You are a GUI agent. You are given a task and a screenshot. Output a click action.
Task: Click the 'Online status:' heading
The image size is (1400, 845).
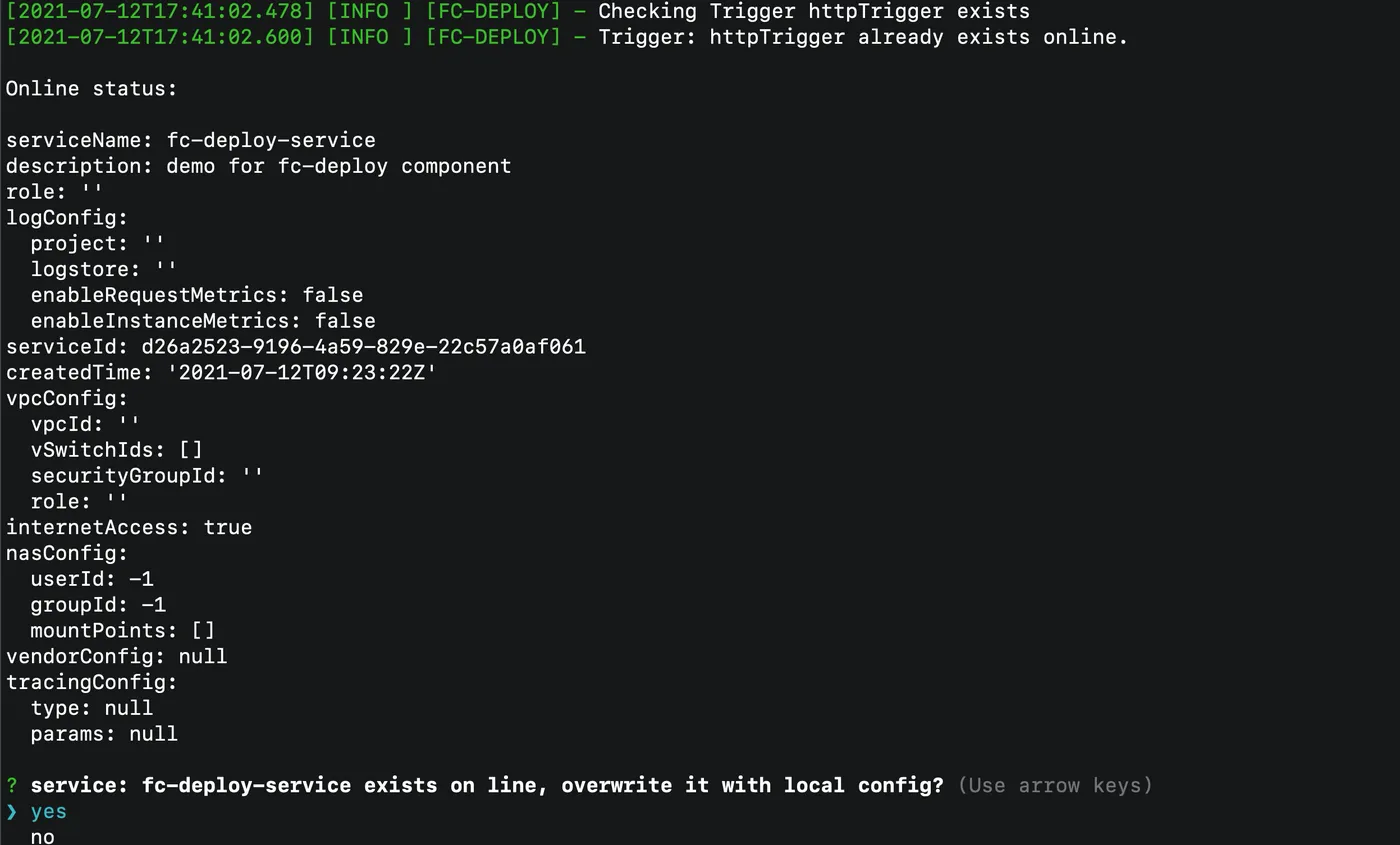[x=91, y=88]
